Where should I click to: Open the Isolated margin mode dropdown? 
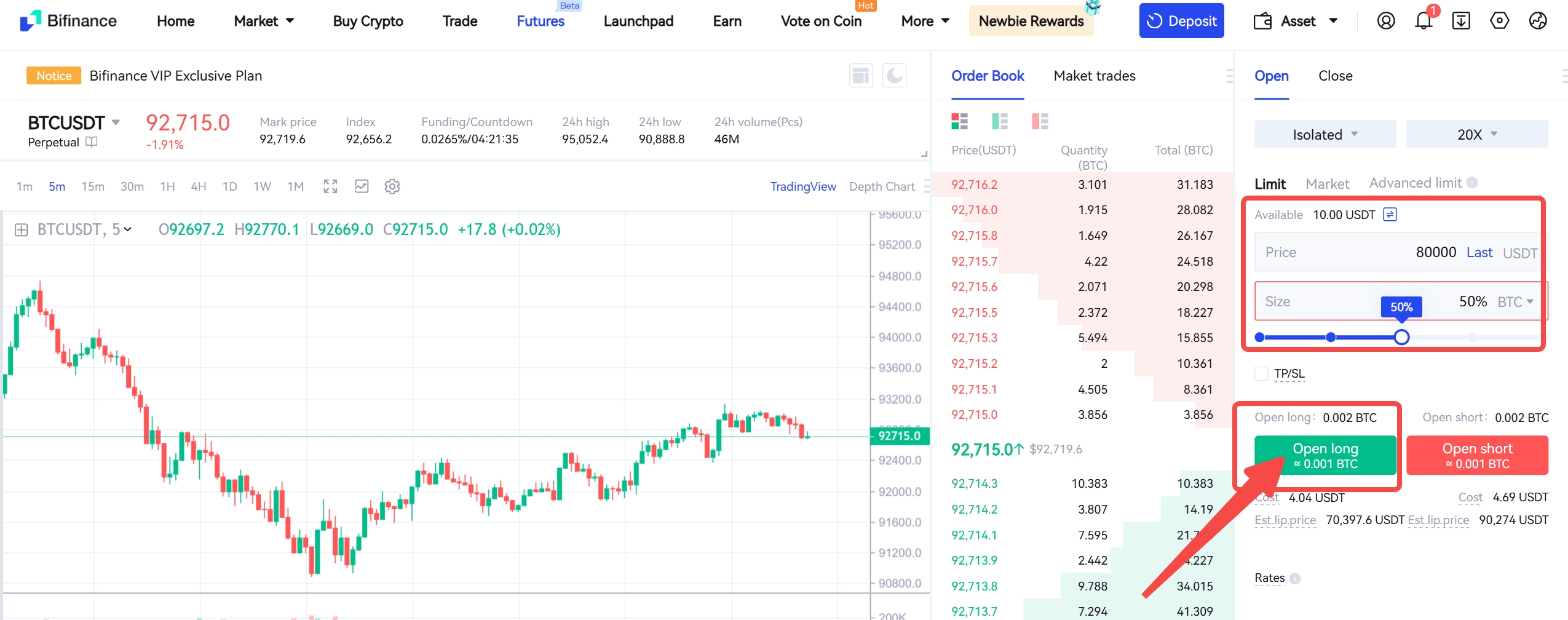click(1324, 135)
